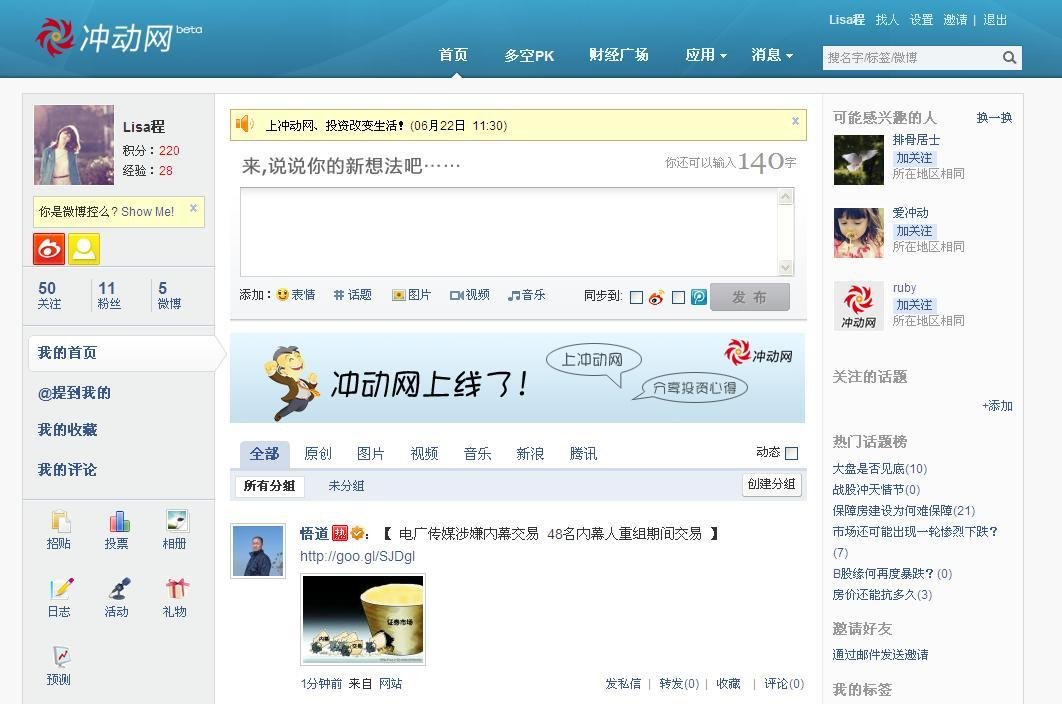Click the search magnifier icon
The height and width of the screenshot is (704, 1062).
point(1009,58)
